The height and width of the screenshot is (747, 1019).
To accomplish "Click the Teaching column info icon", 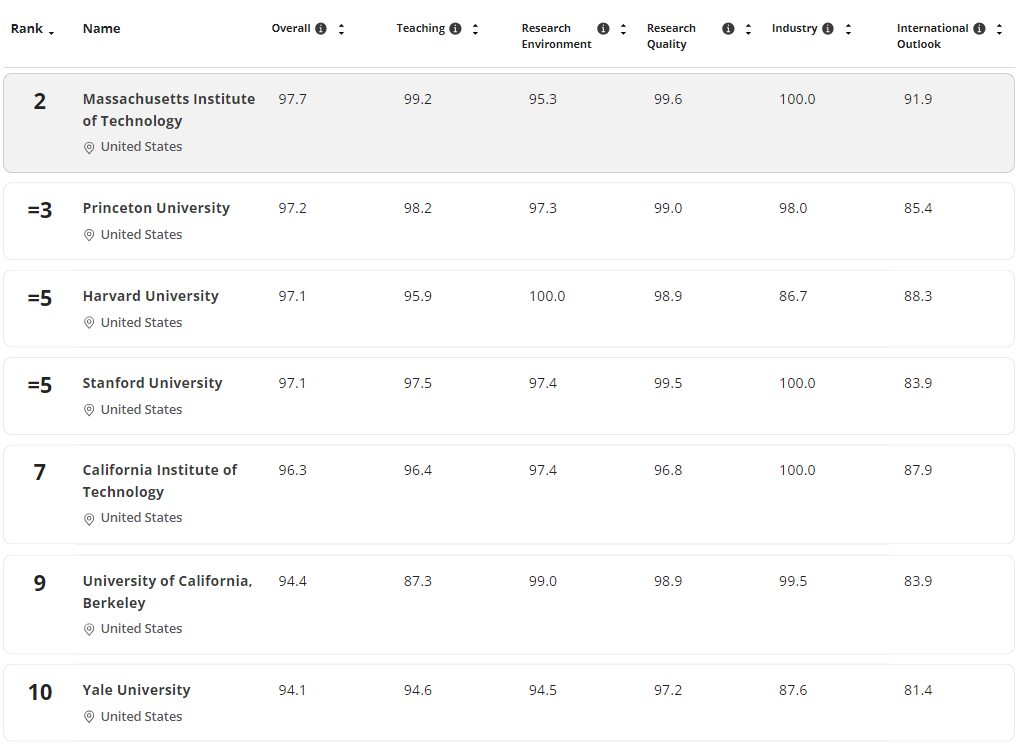I will [455, 29].
